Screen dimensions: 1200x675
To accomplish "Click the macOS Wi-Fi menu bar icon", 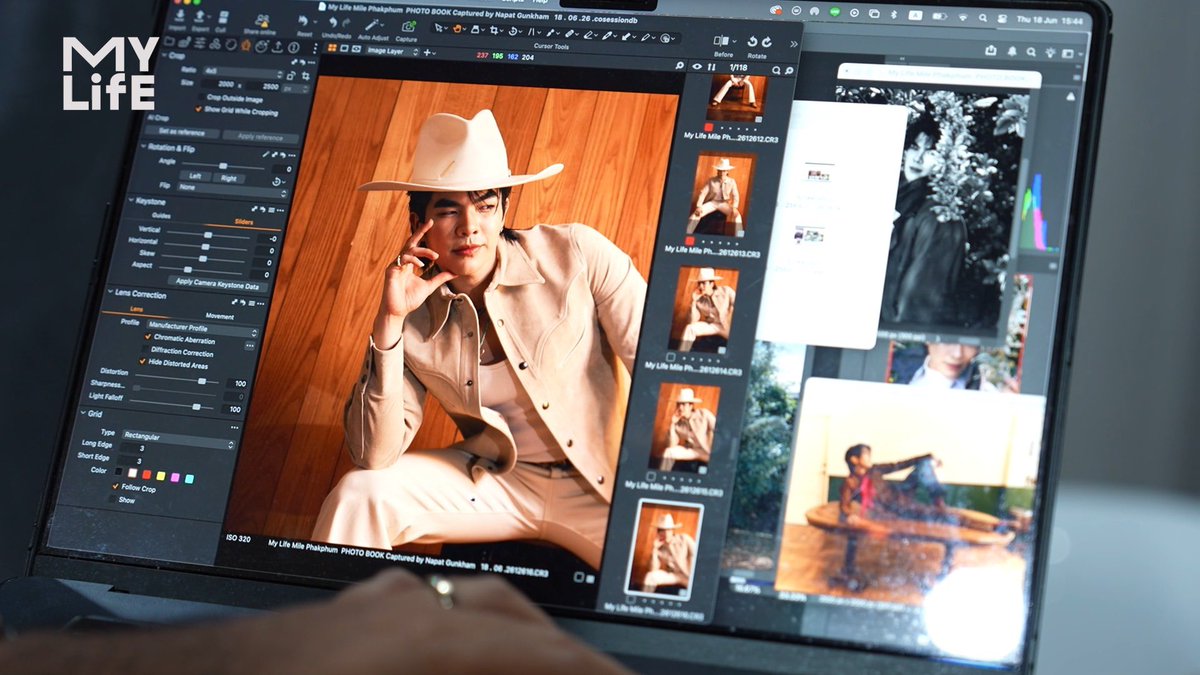I will click(x=963, y=16).
